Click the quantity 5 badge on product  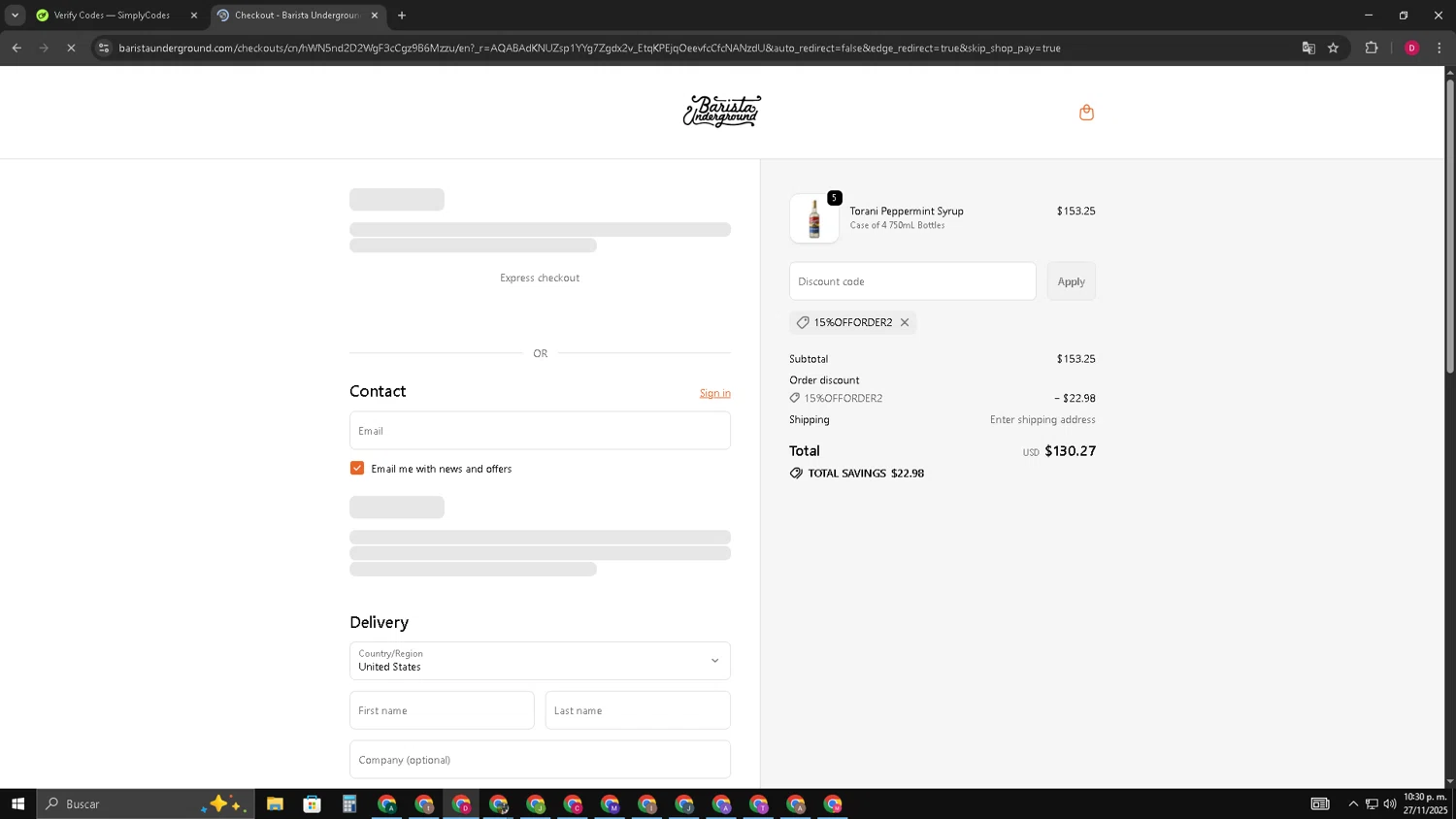[x=834, y=198]
